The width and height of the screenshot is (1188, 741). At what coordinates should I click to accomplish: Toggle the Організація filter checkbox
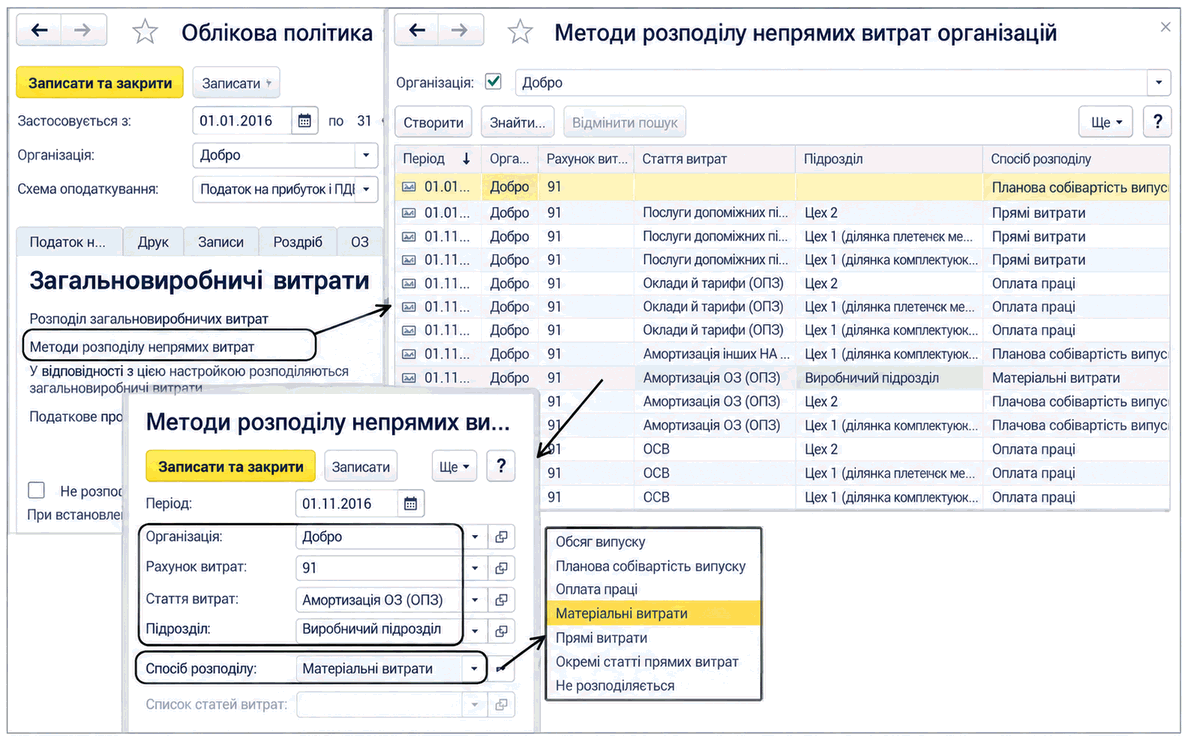pyautogui.click(x=493, y=81)
